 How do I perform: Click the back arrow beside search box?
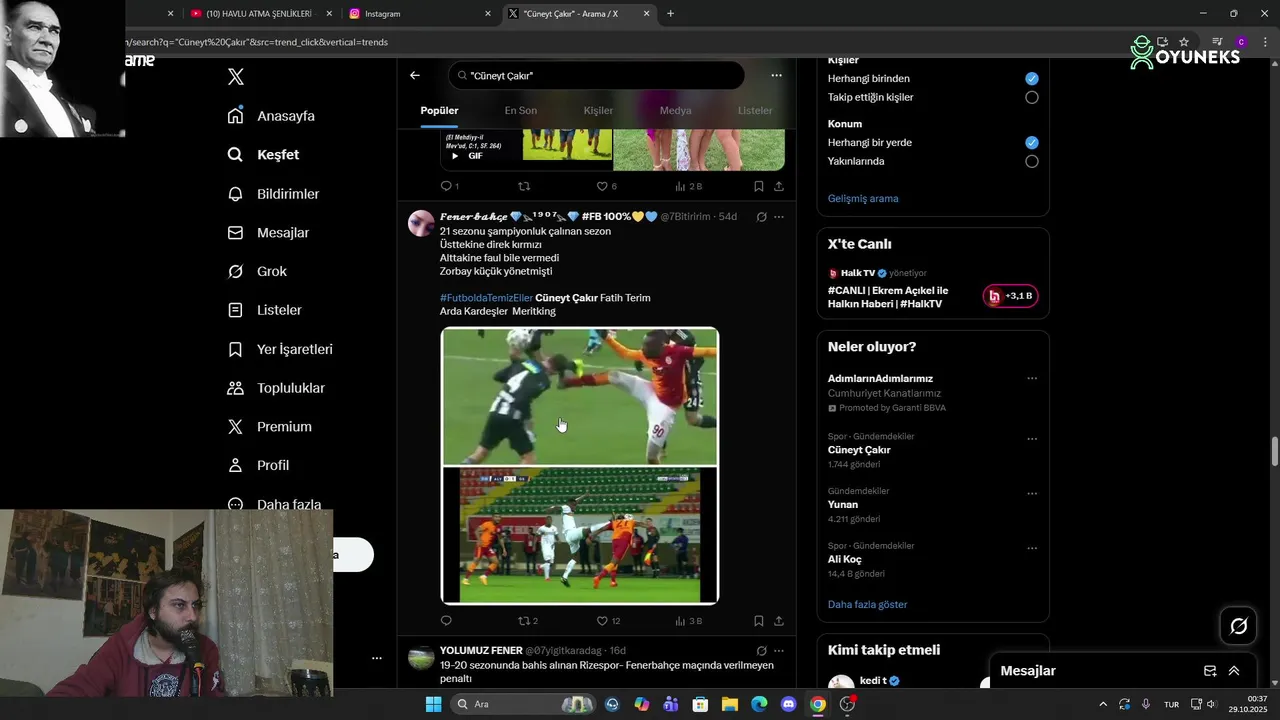coord(415,75)
